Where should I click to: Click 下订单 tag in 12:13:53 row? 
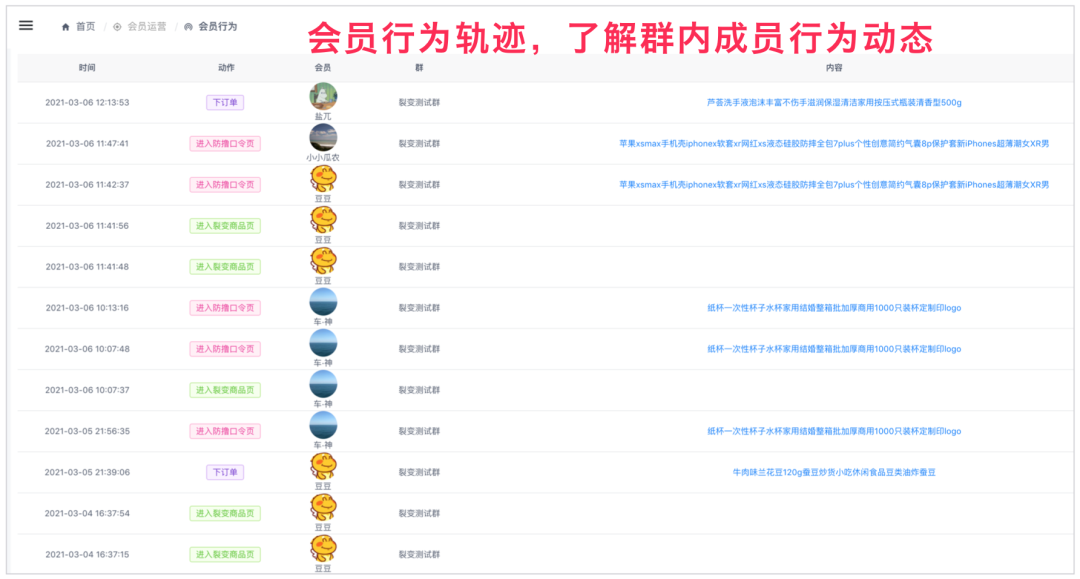[x=225, y=103]
